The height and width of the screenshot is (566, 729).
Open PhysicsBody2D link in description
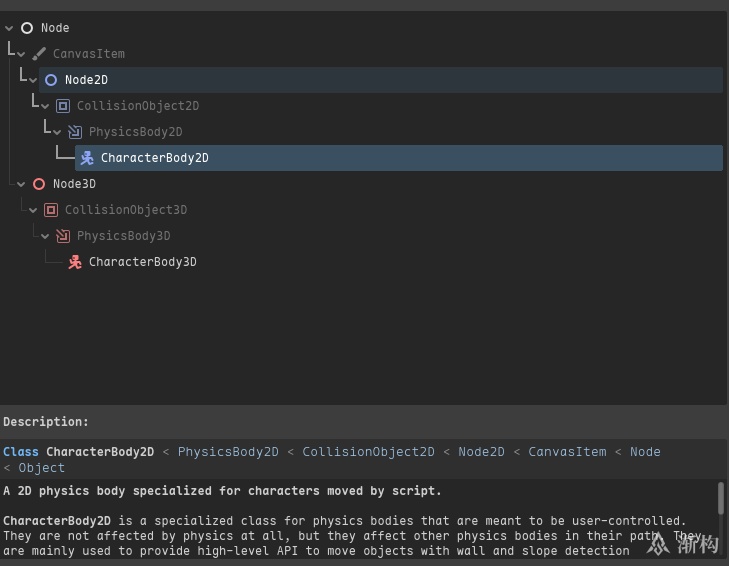[227, 452]
